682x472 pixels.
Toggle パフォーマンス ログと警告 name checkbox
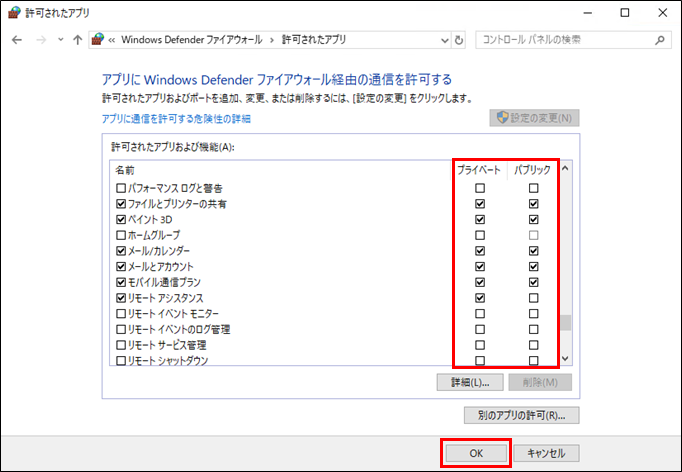(x=121, y=188)
